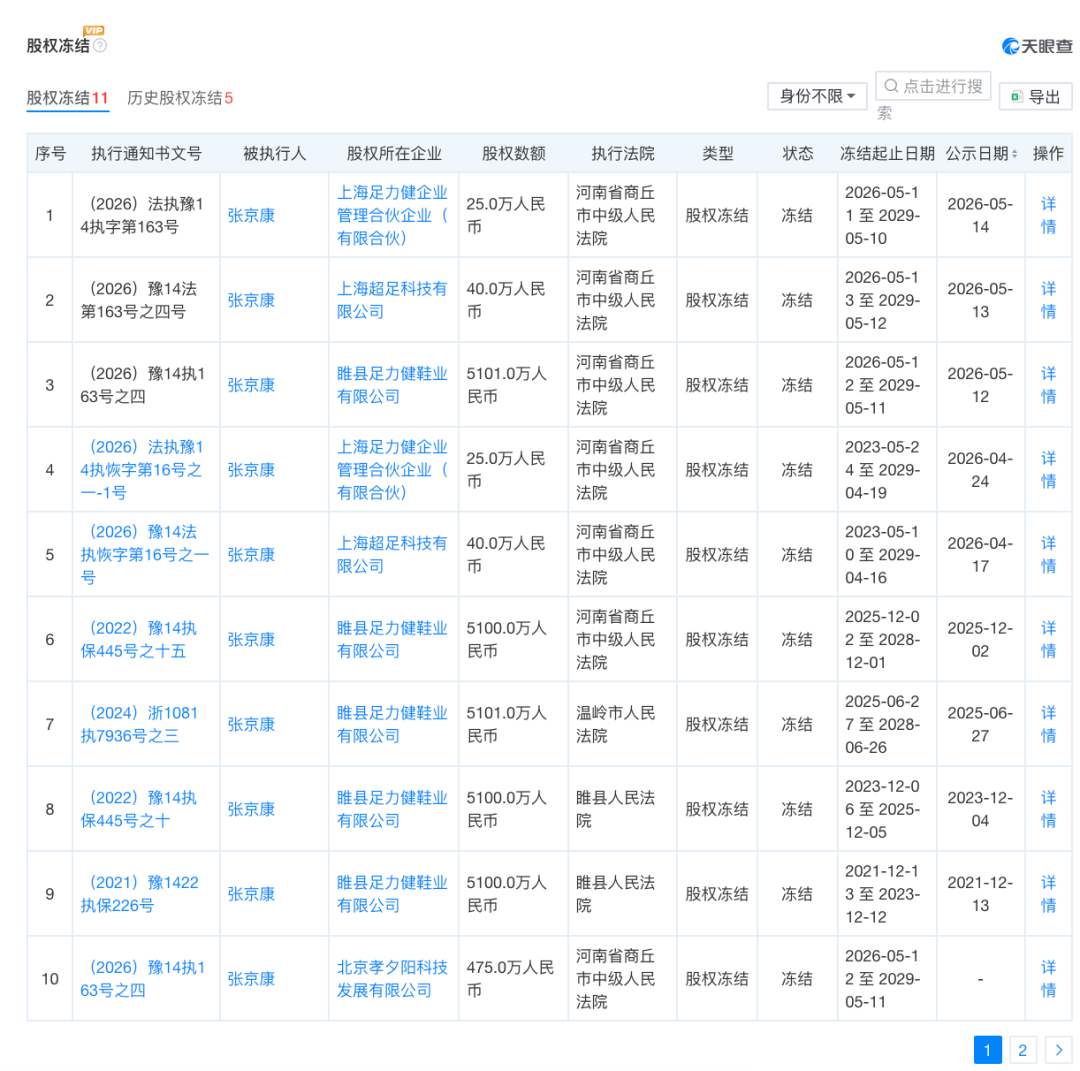The height and width of the screenshot is (1071, 1080).
Task: Click the help question-mark icon beside 股权冻结
Action: click(100, 45)
